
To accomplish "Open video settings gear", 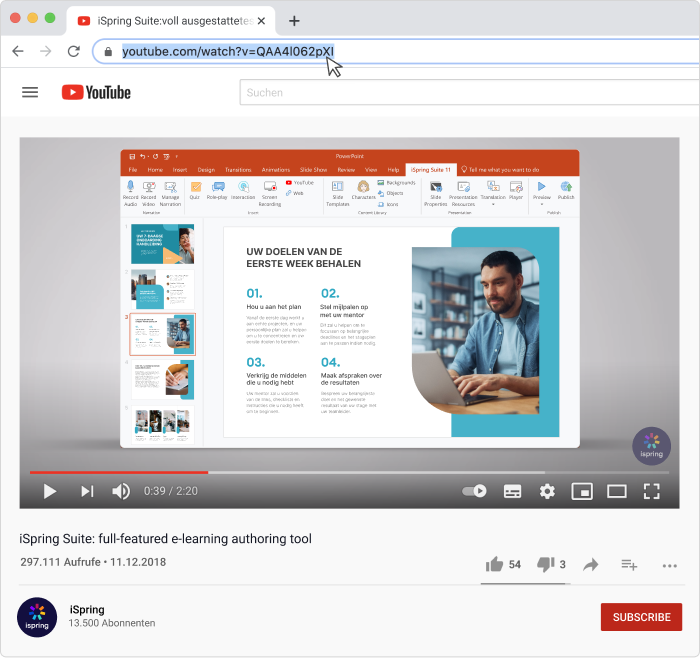I will pos(547,491).
